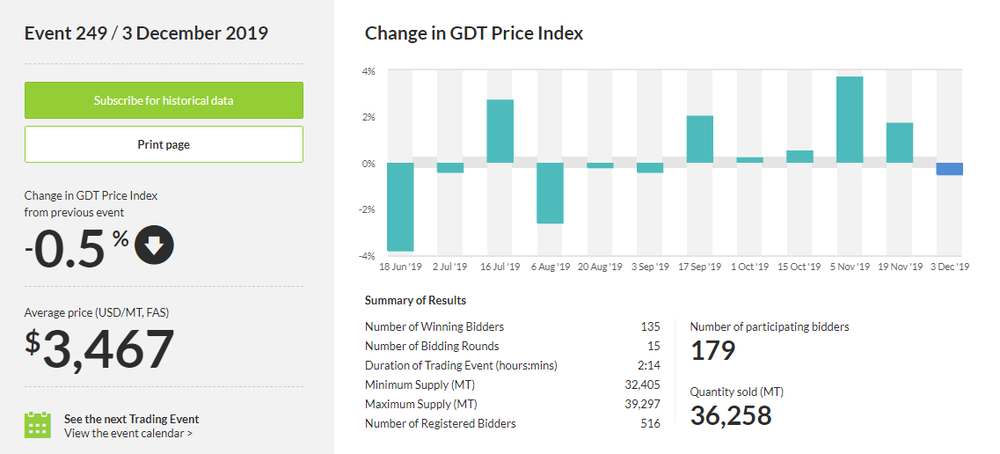1000x454 pixels.
Task: Select the 17 Sep '19 chart bar
Action: pyautogui.click(x=700, y=139)
